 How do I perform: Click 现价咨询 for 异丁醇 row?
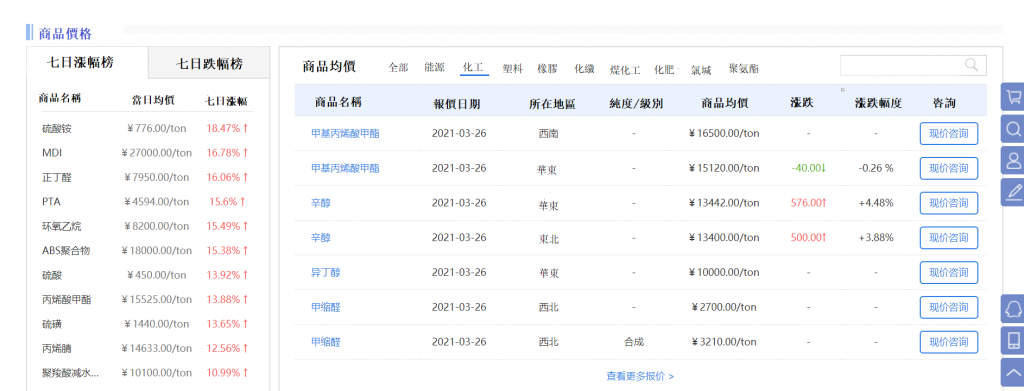[x=949, y=272]
